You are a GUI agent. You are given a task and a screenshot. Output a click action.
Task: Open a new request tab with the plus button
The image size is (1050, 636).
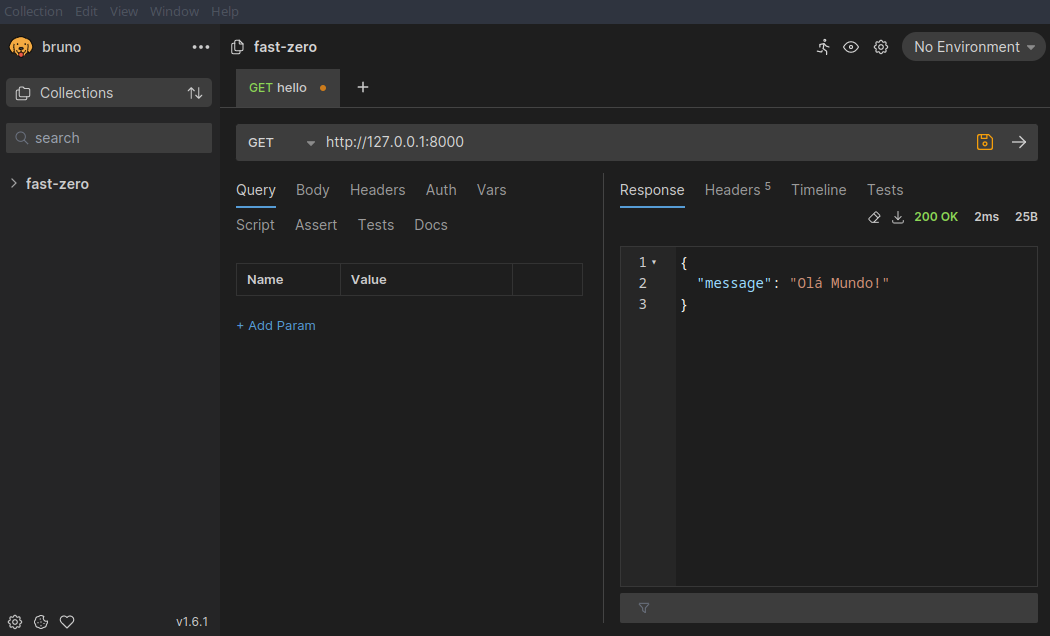(x=363, y=88)
